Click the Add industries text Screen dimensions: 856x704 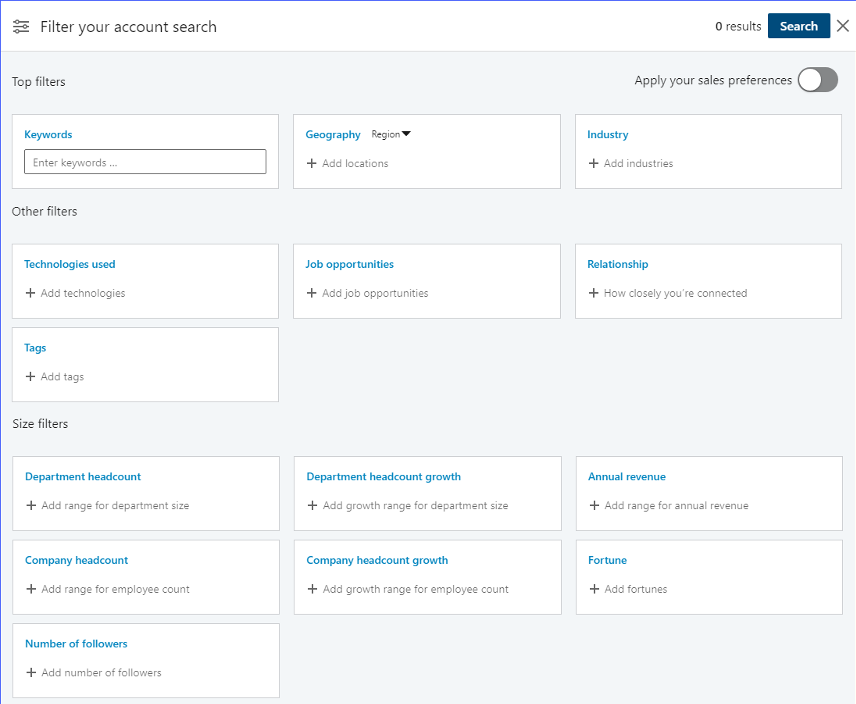click(x=638, y=163)
